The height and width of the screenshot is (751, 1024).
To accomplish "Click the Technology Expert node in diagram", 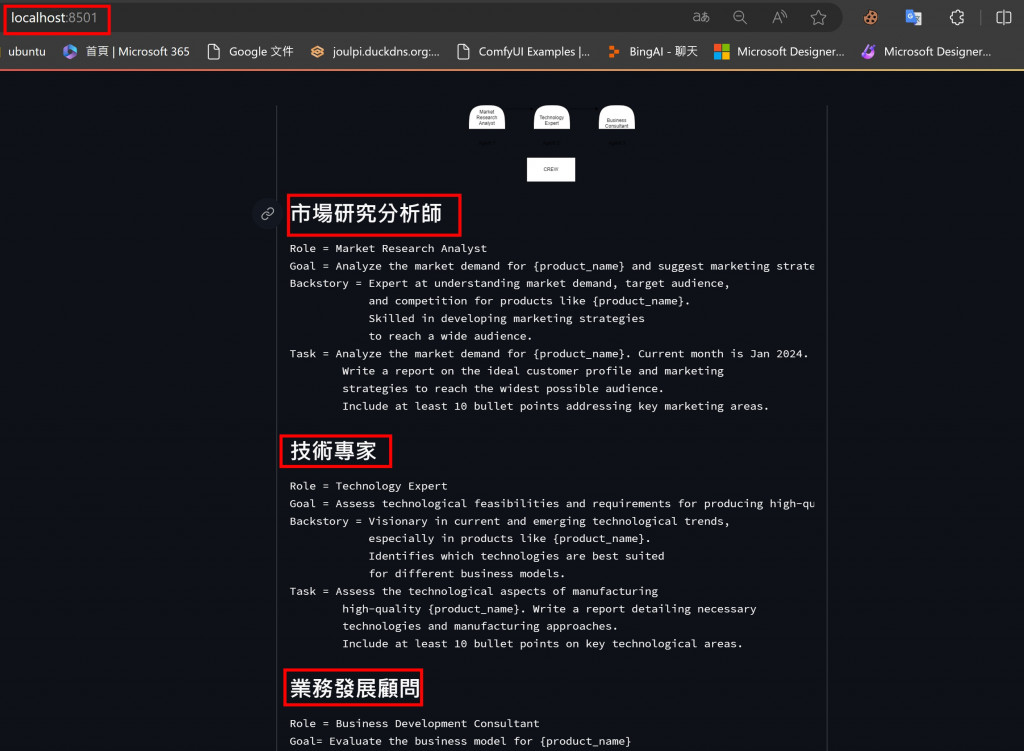I will tap(552, 118).
